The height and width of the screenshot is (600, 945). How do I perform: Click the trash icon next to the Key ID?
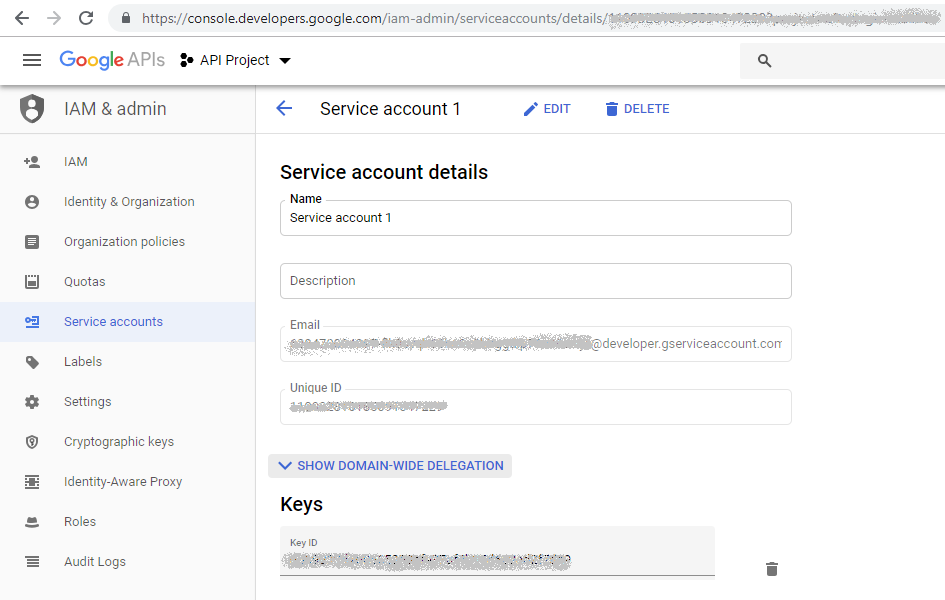(771, 569)
